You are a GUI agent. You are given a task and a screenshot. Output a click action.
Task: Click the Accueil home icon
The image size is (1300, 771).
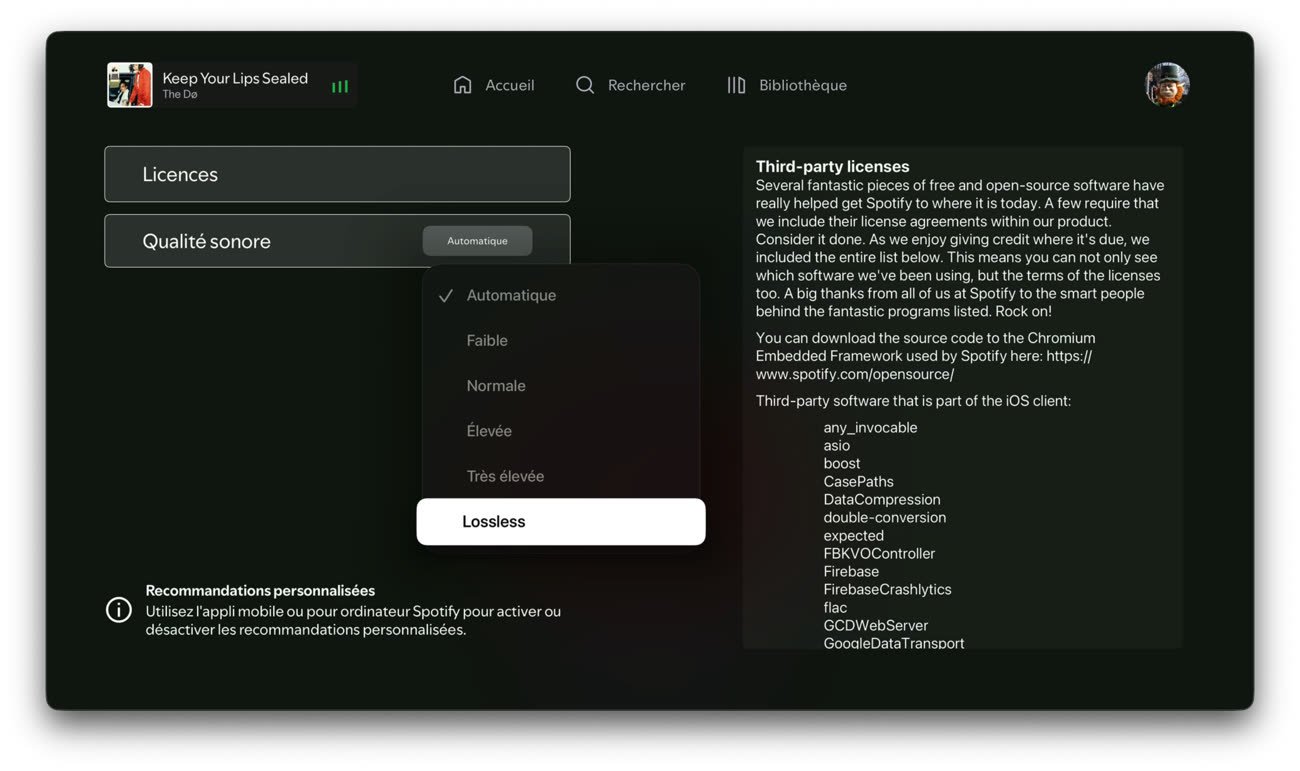pos(462,85)
